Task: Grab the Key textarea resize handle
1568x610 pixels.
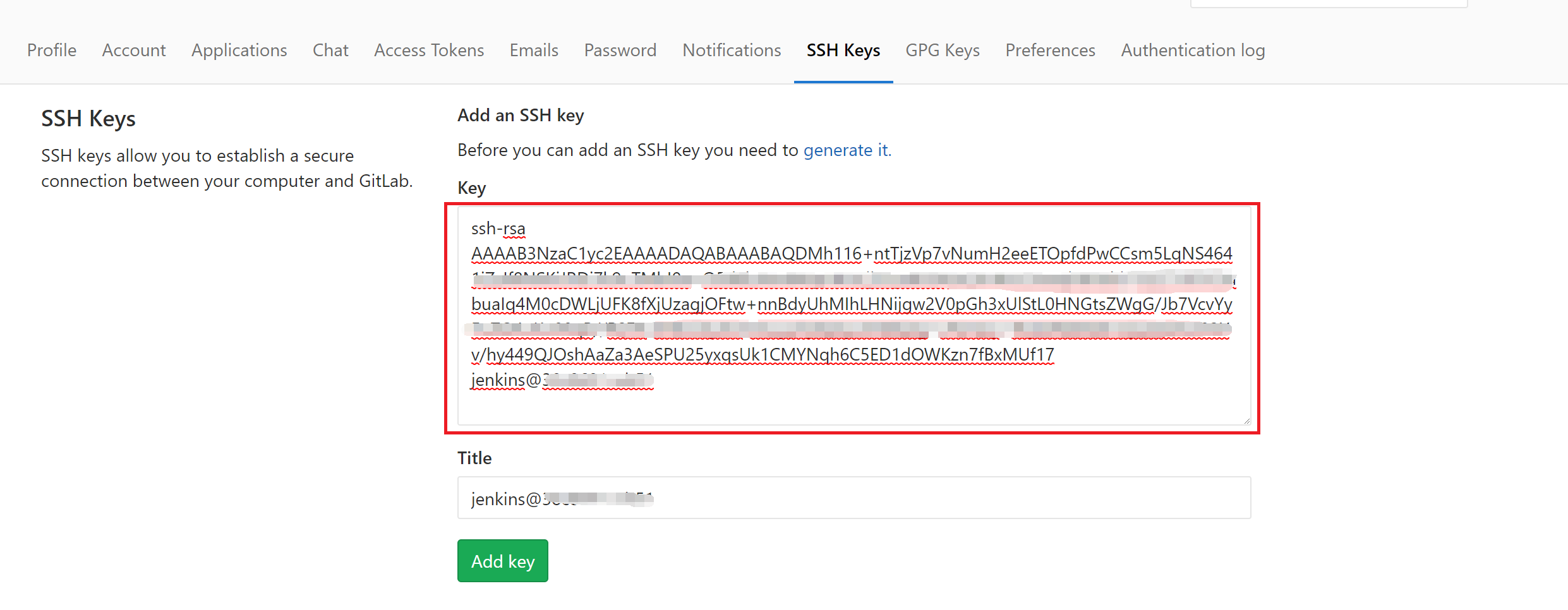Action: click(1246, 421)
